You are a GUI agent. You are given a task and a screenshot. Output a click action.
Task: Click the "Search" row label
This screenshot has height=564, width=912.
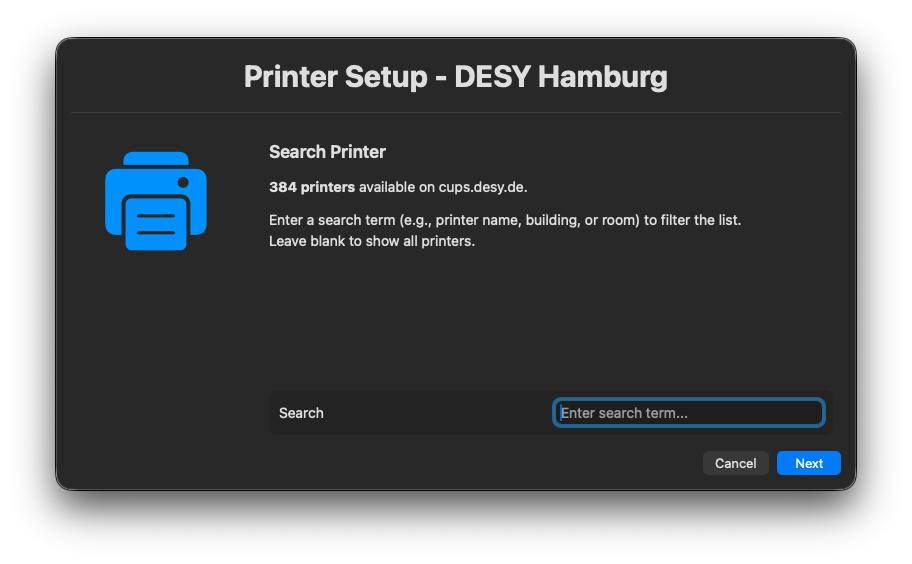pos(301,413)
